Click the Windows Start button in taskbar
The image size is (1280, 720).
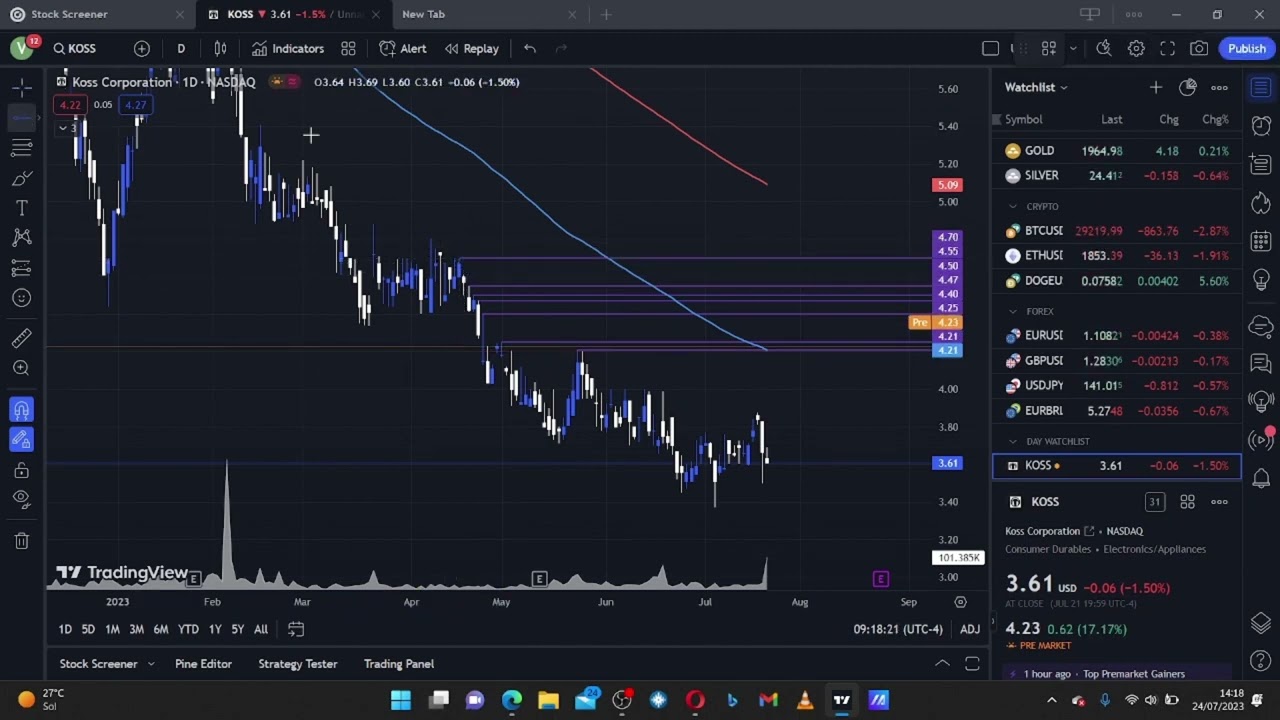click(400, 700)
